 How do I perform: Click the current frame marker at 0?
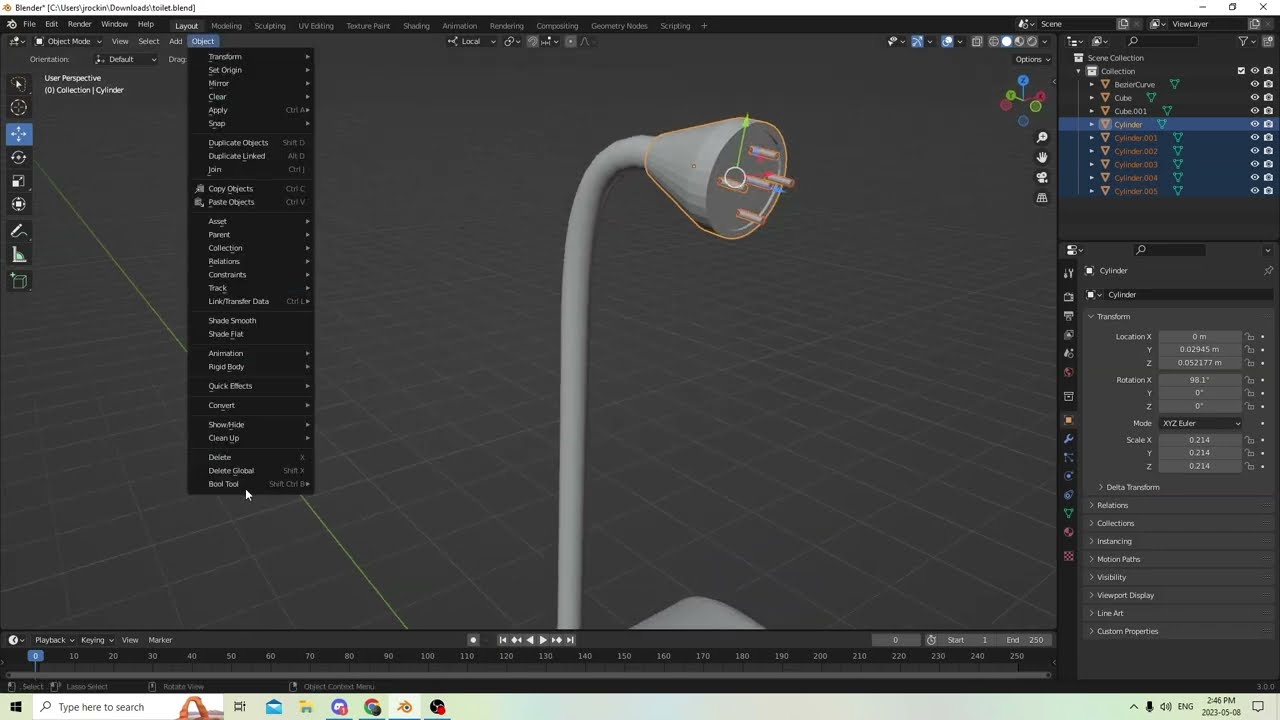coord(35,656)
